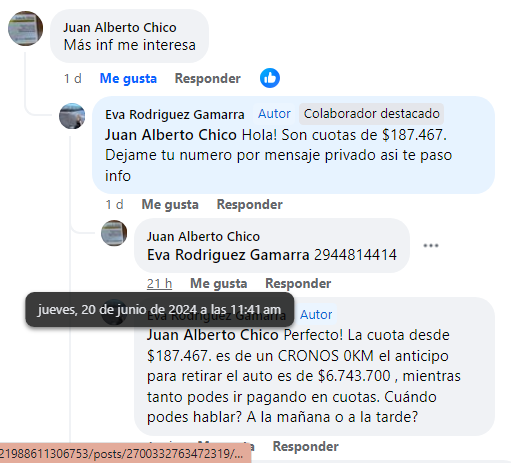Image resolution: width=511 pixels, height=463 pixels.
Task: Click the blue thumbs-up reaction icon
Action: tap(270, 78)
